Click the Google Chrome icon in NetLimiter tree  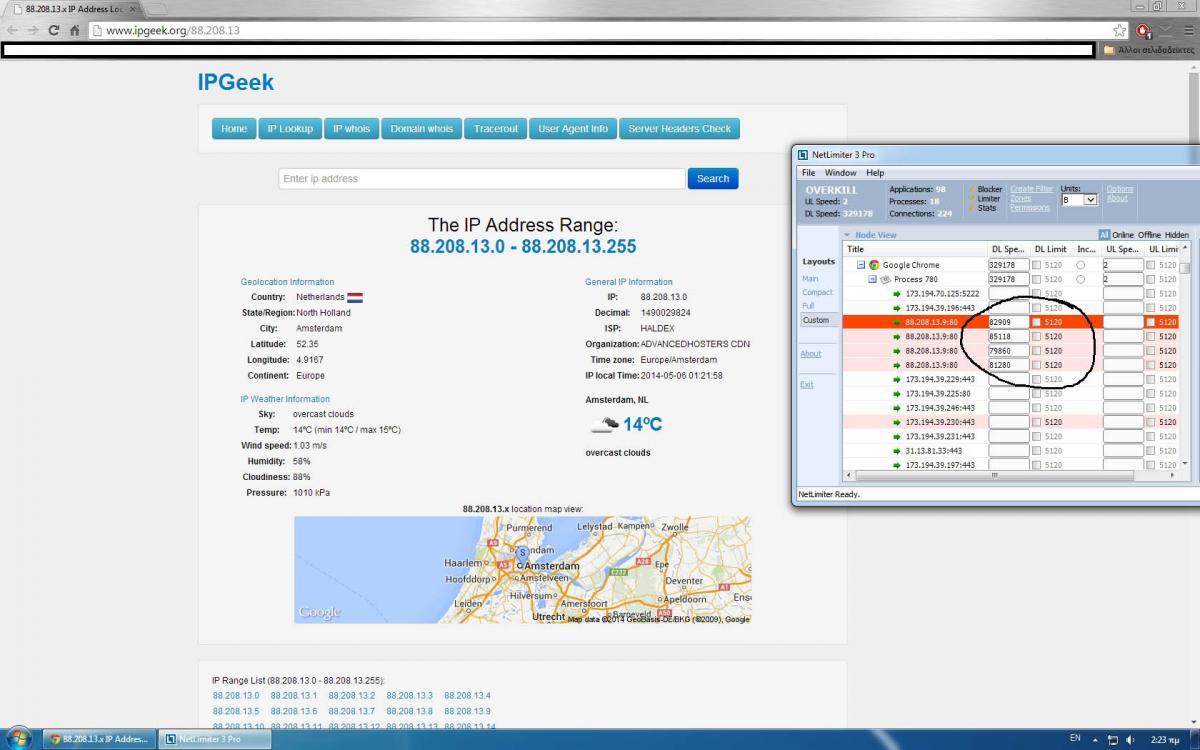[874, 265]
